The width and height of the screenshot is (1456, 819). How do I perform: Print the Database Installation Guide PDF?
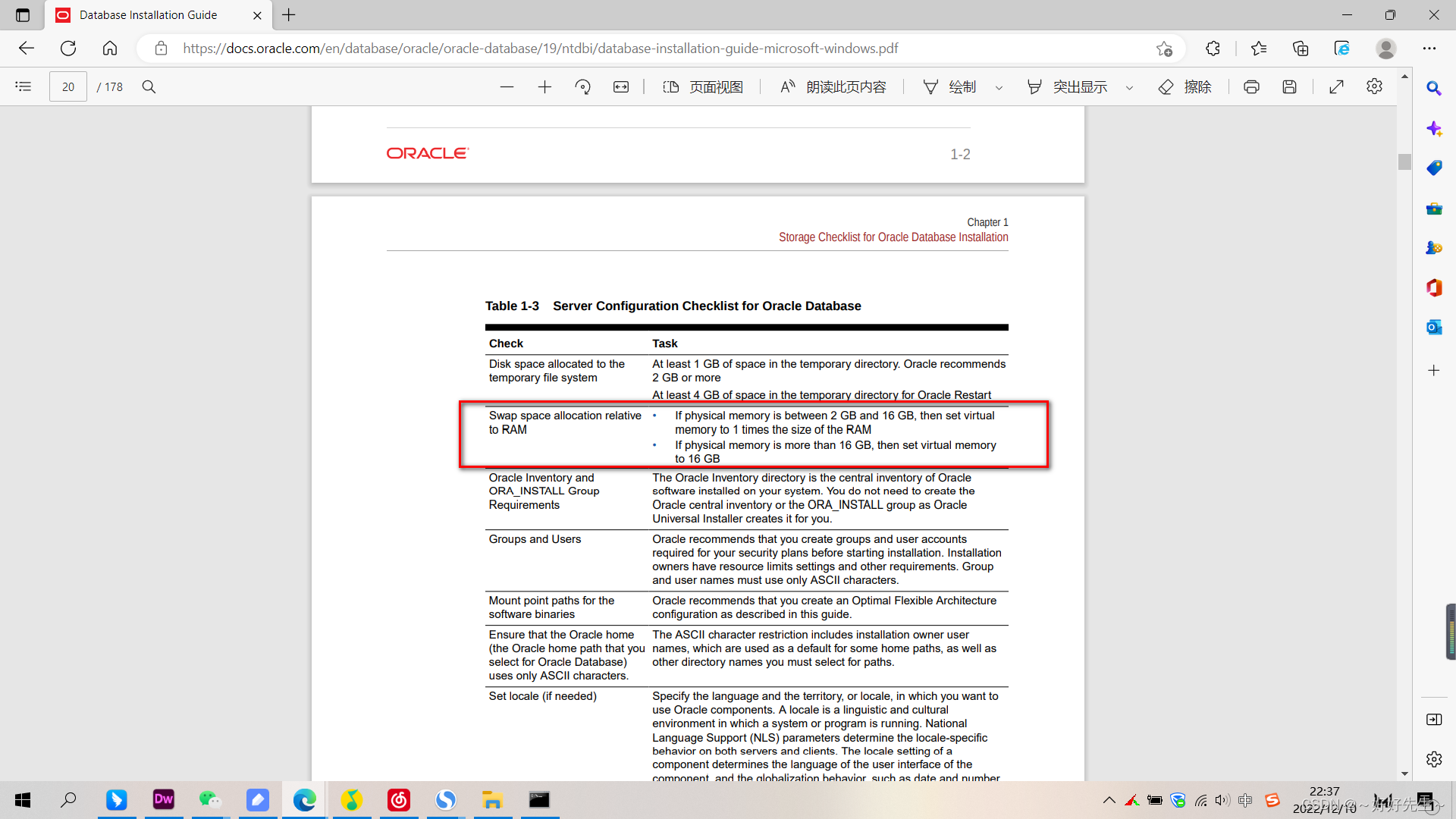[x=1251, y=86]
